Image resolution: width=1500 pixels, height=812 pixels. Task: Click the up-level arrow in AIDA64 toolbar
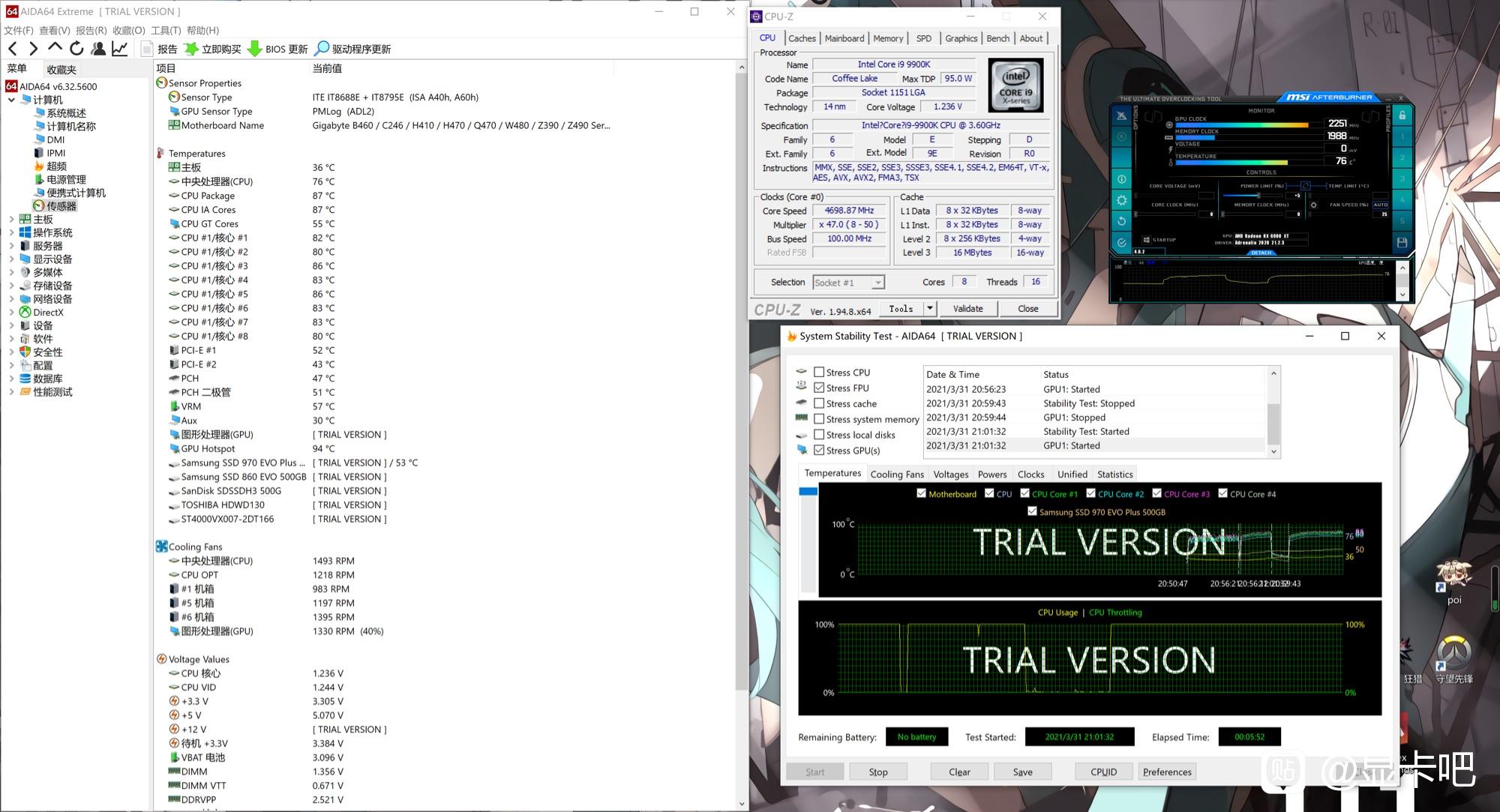(55, 48)
